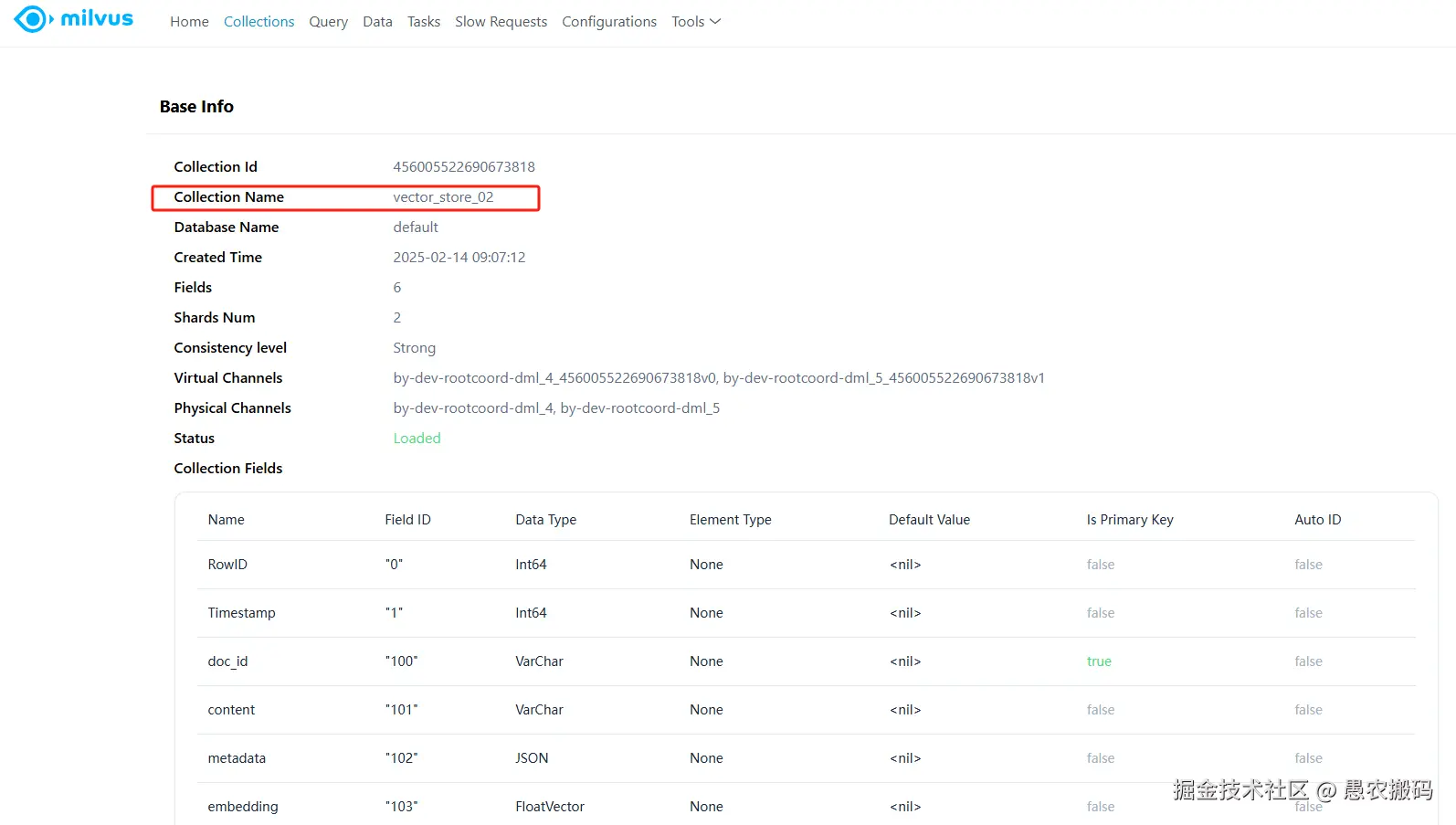Click the Fields count value 6

click(x=397, y=287)
